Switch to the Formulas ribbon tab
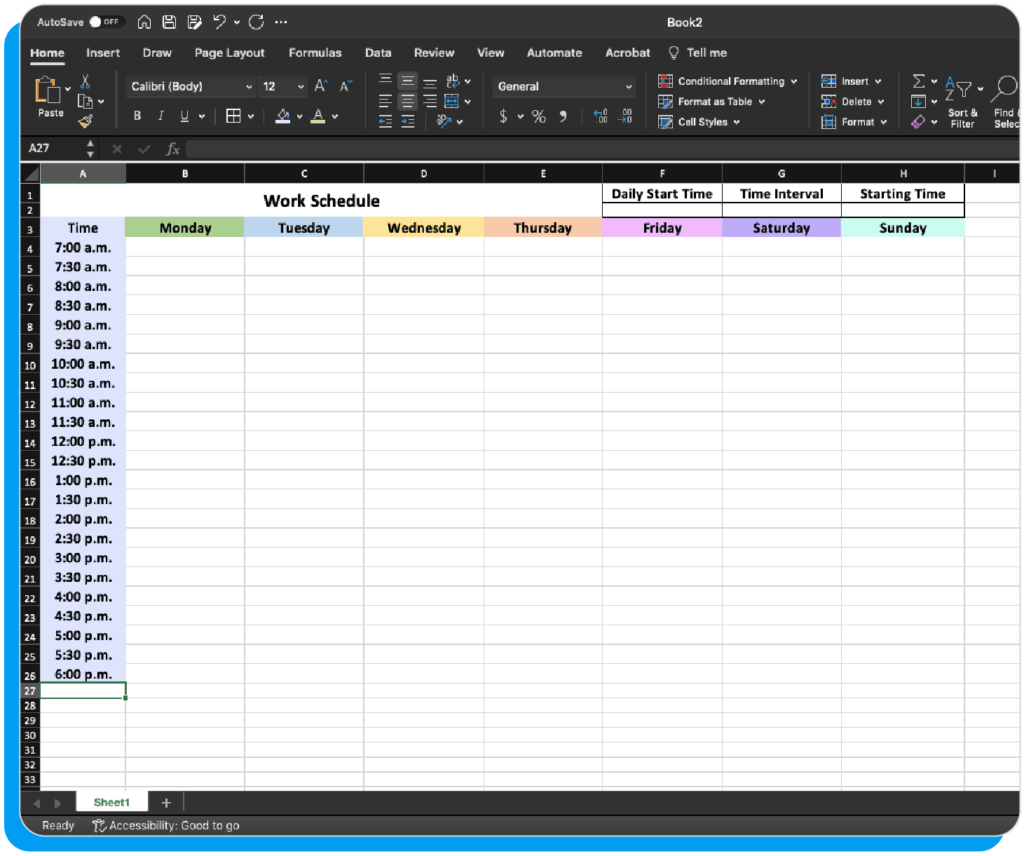 coord(315,53)
